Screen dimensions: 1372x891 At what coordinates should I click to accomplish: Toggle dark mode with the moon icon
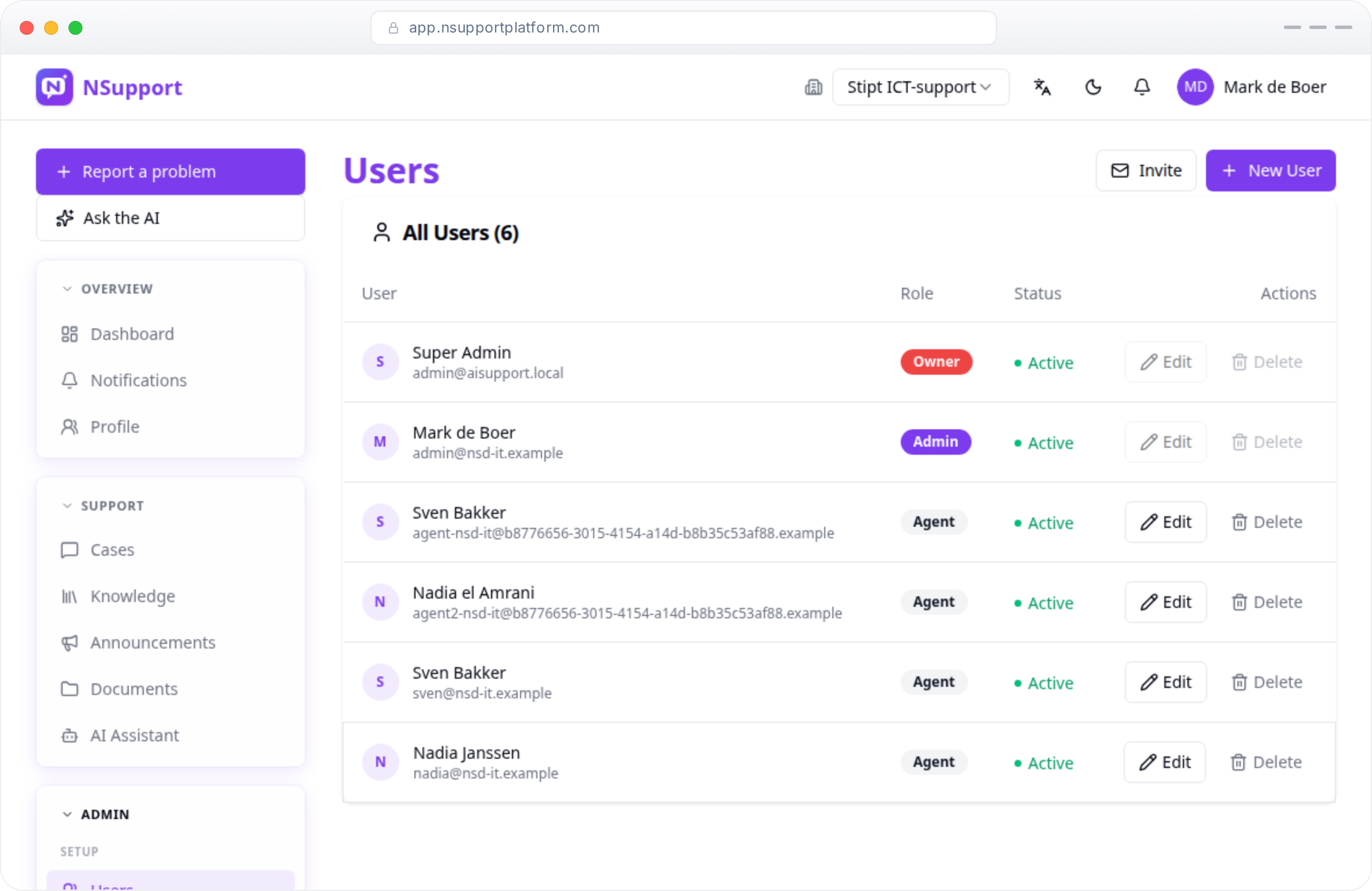[x=1093, y=87]
